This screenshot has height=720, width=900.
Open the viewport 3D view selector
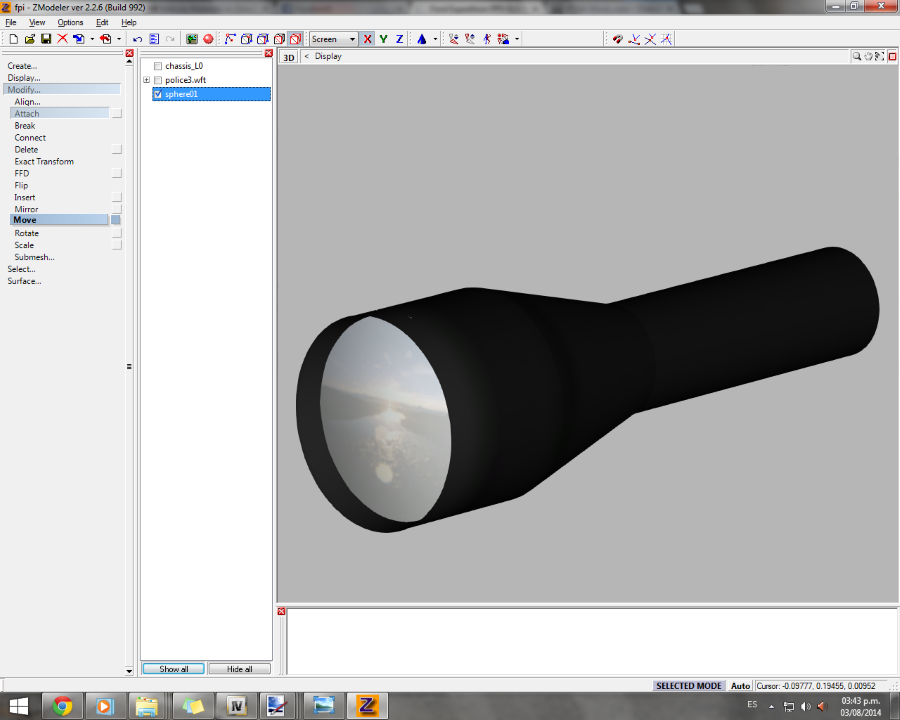pyautogui.click(x=289, y=57)
